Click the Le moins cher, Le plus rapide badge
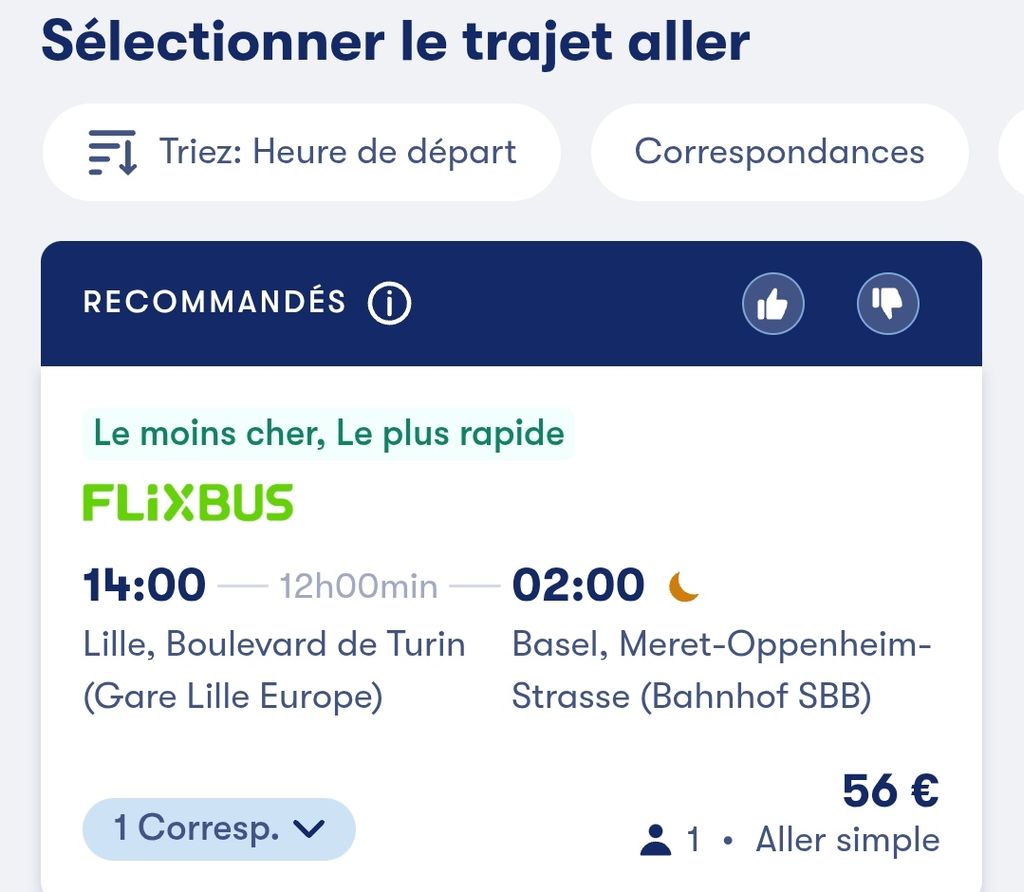 pyautogui.click(x=328, y=434)
